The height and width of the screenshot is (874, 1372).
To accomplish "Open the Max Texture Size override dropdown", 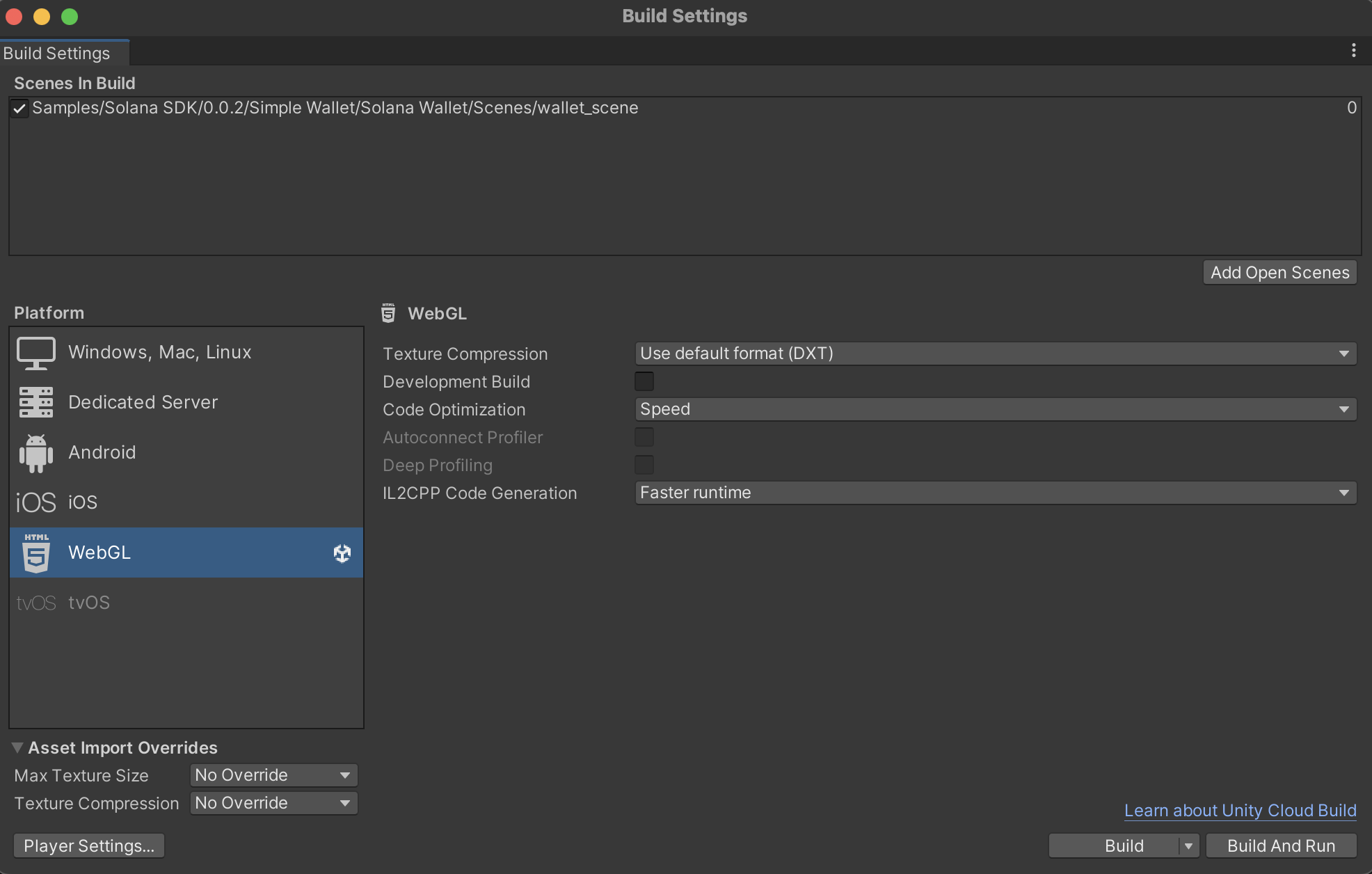I will (273, 775).
